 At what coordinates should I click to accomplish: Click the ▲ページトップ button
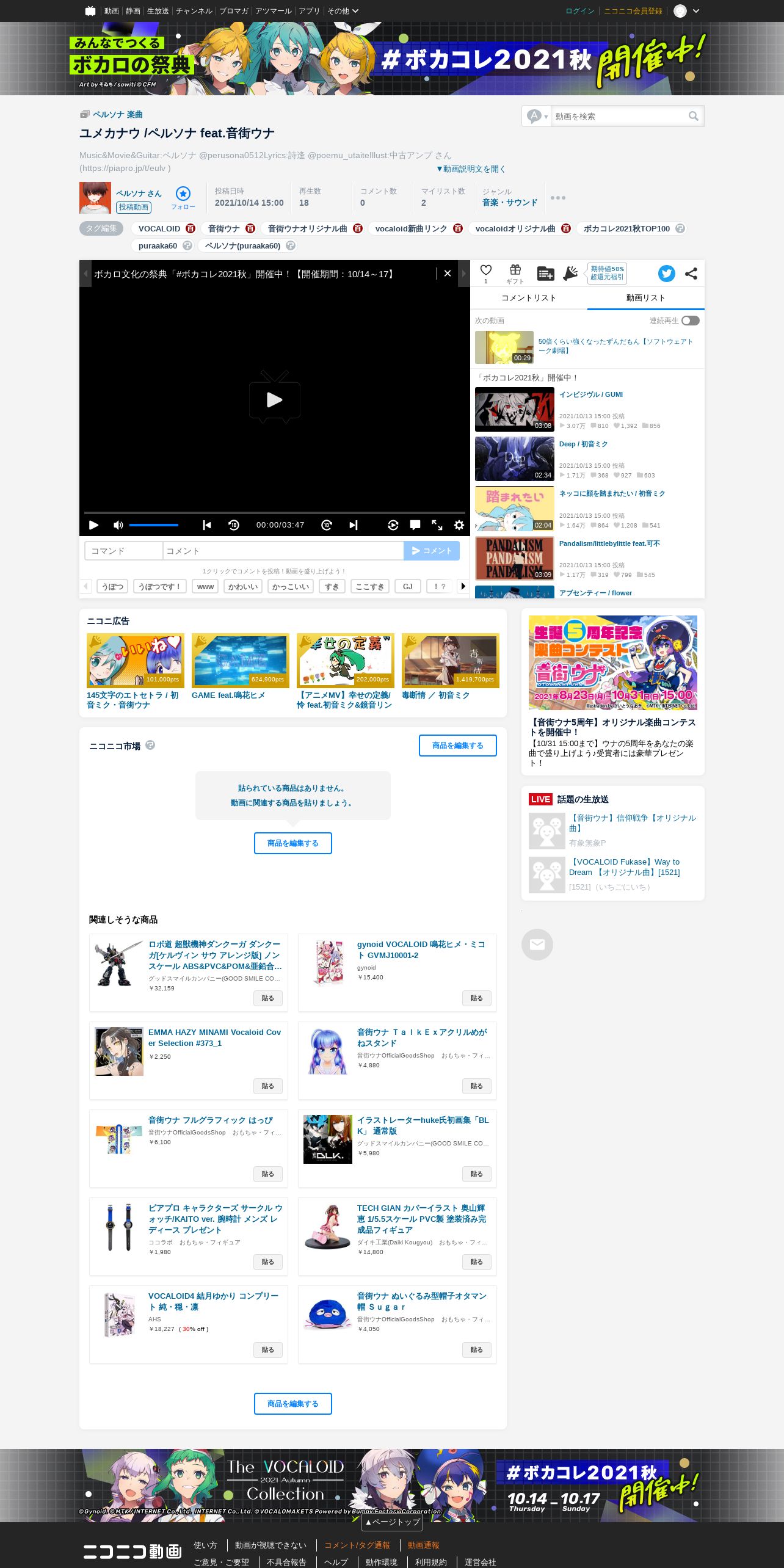[x=393, y=1522]
